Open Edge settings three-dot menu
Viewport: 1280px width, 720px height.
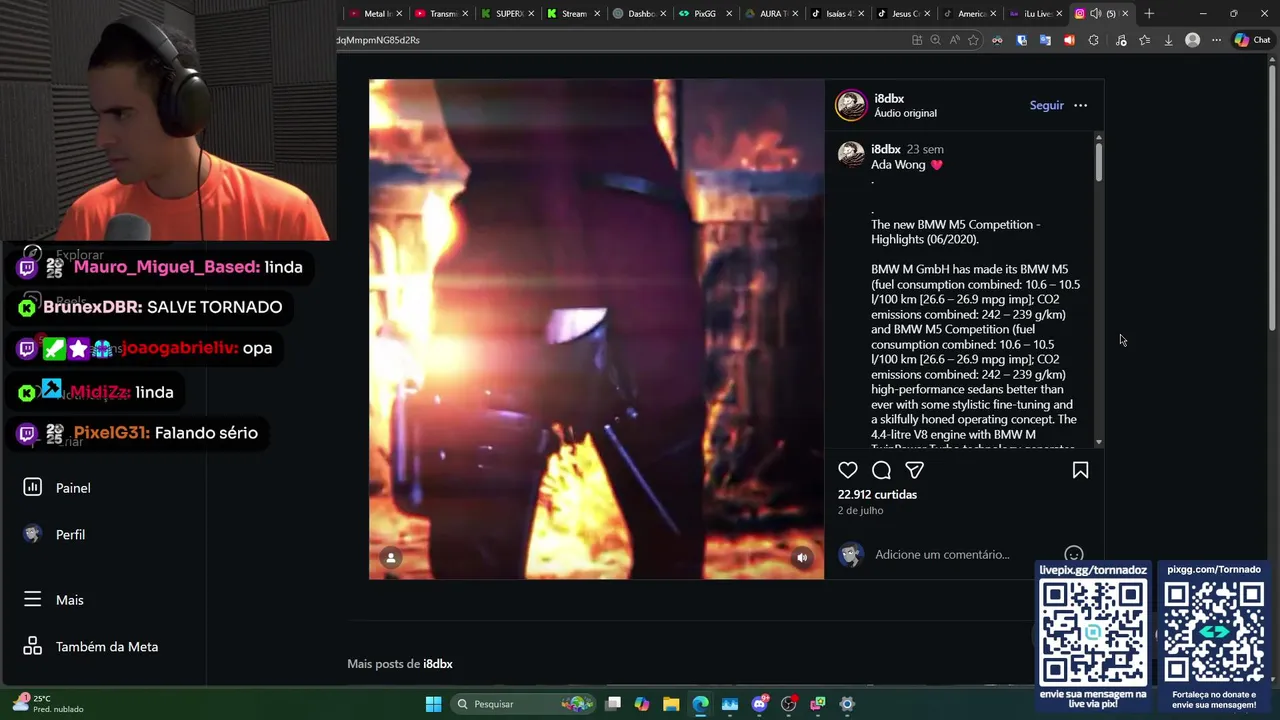pyautogui.click(x=1216, y=40)
